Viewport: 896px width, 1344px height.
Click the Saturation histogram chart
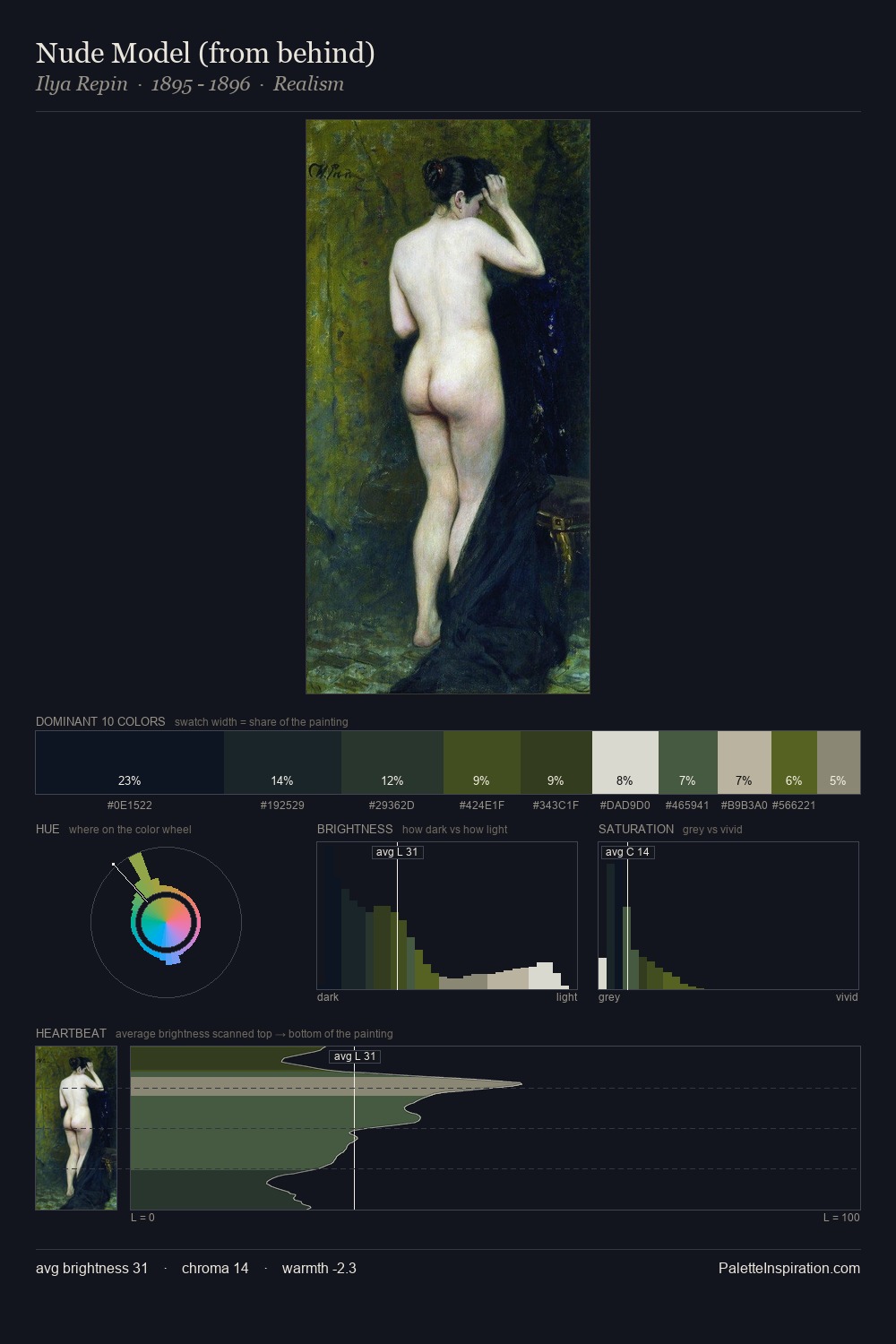click(x=728, y=916)
